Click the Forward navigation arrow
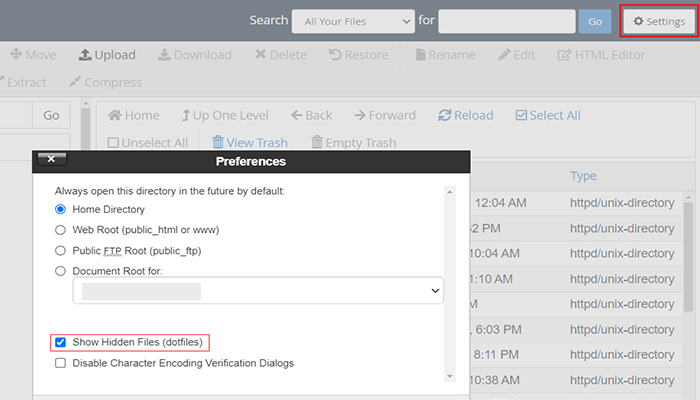 (x=360, y=115)
